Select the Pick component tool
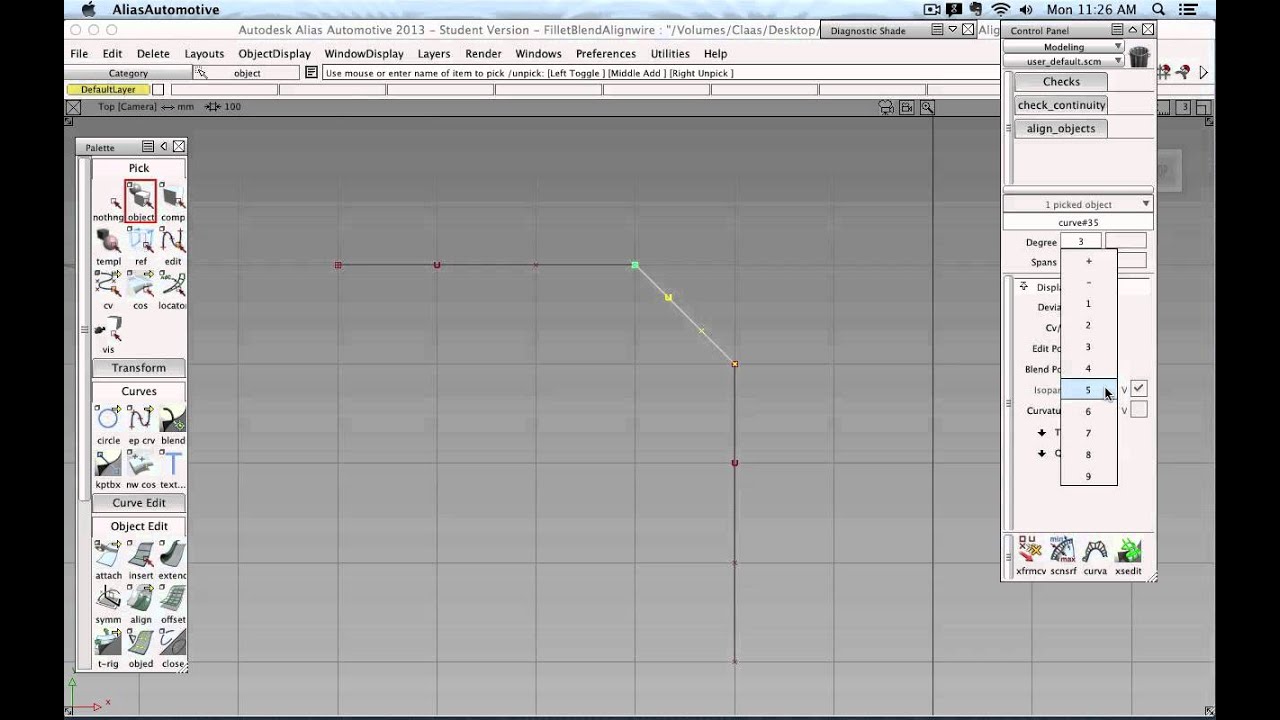Image resolution: width=1280 pixels, height=720 pixels. [x=172, y=201]
